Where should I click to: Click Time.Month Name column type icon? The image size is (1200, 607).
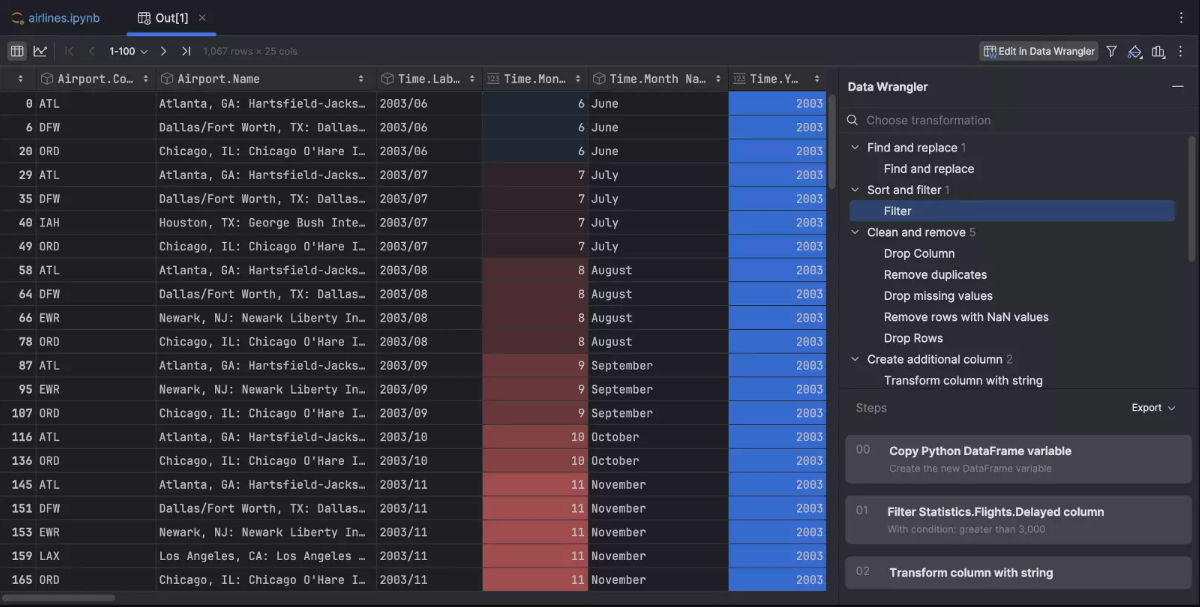point(599,79)
